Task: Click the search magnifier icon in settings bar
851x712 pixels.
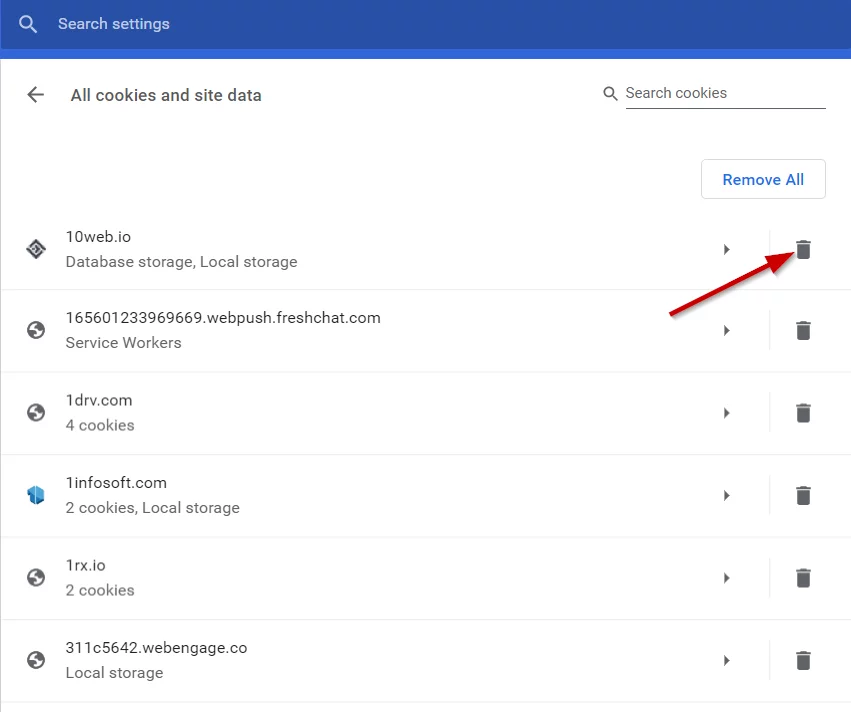Action: click(28, 24)
